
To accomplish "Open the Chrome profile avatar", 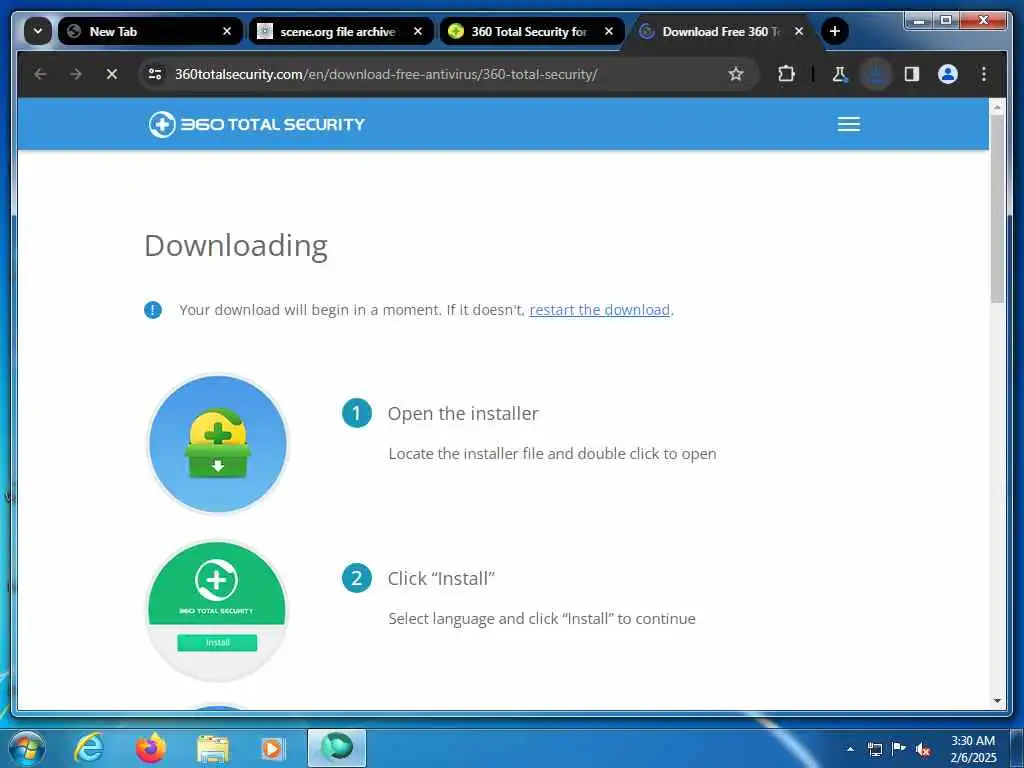I will [948, 74].
